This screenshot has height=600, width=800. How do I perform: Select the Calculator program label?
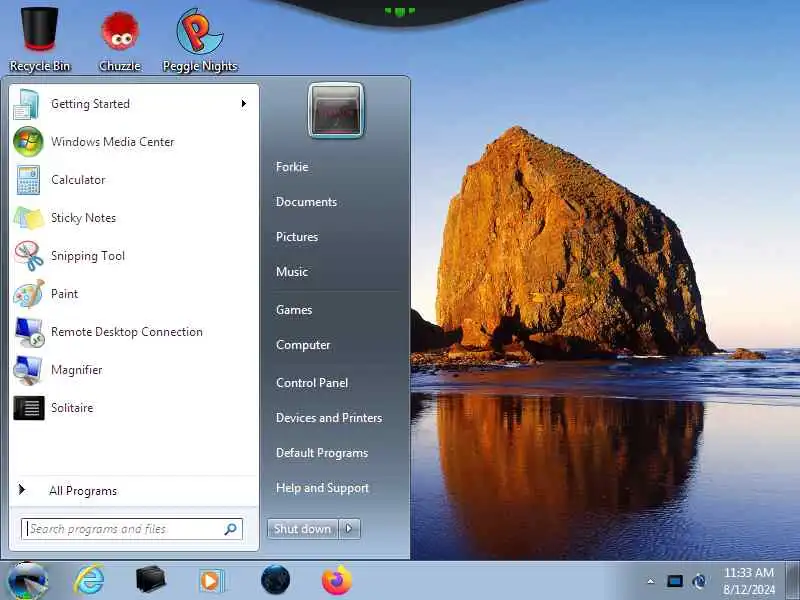click(78, 180)
